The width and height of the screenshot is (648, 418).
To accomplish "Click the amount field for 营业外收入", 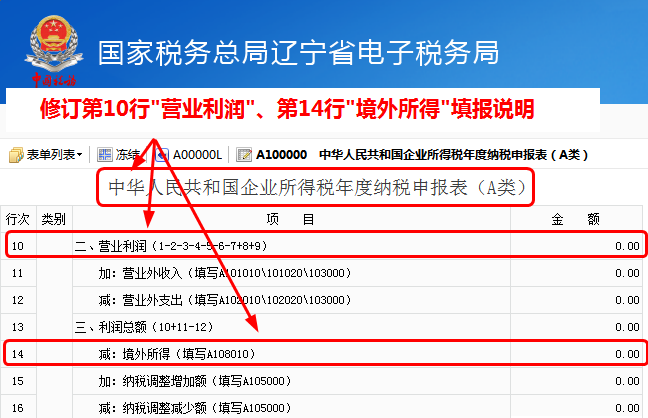I will pyautogui.click(x=577, y=273).
